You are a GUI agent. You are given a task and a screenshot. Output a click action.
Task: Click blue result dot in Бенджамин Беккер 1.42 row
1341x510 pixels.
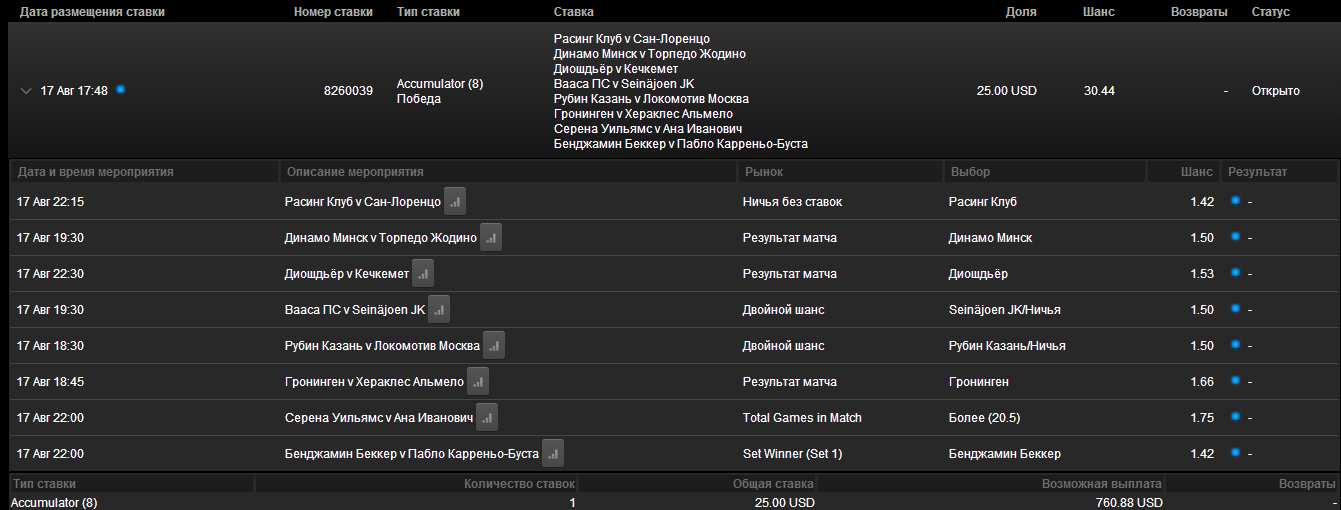coord(1236,453)
